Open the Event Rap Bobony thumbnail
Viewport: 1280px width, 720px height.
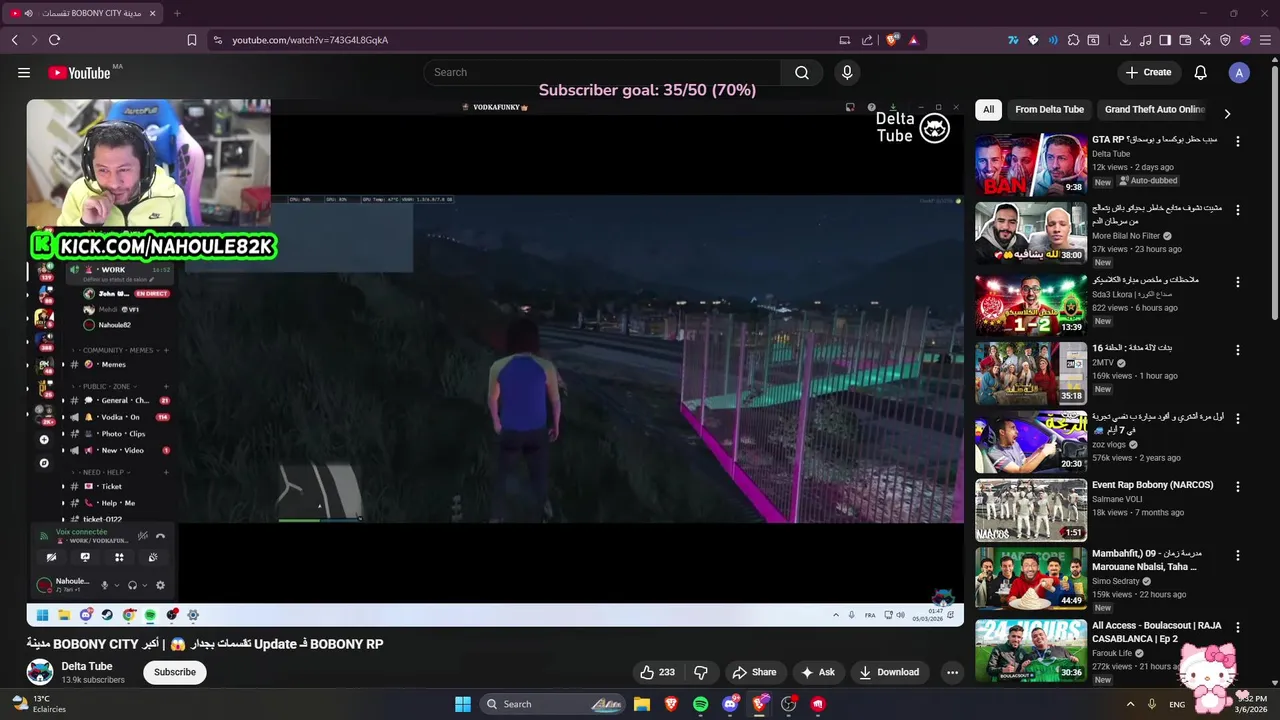(x=1031, y=510)
